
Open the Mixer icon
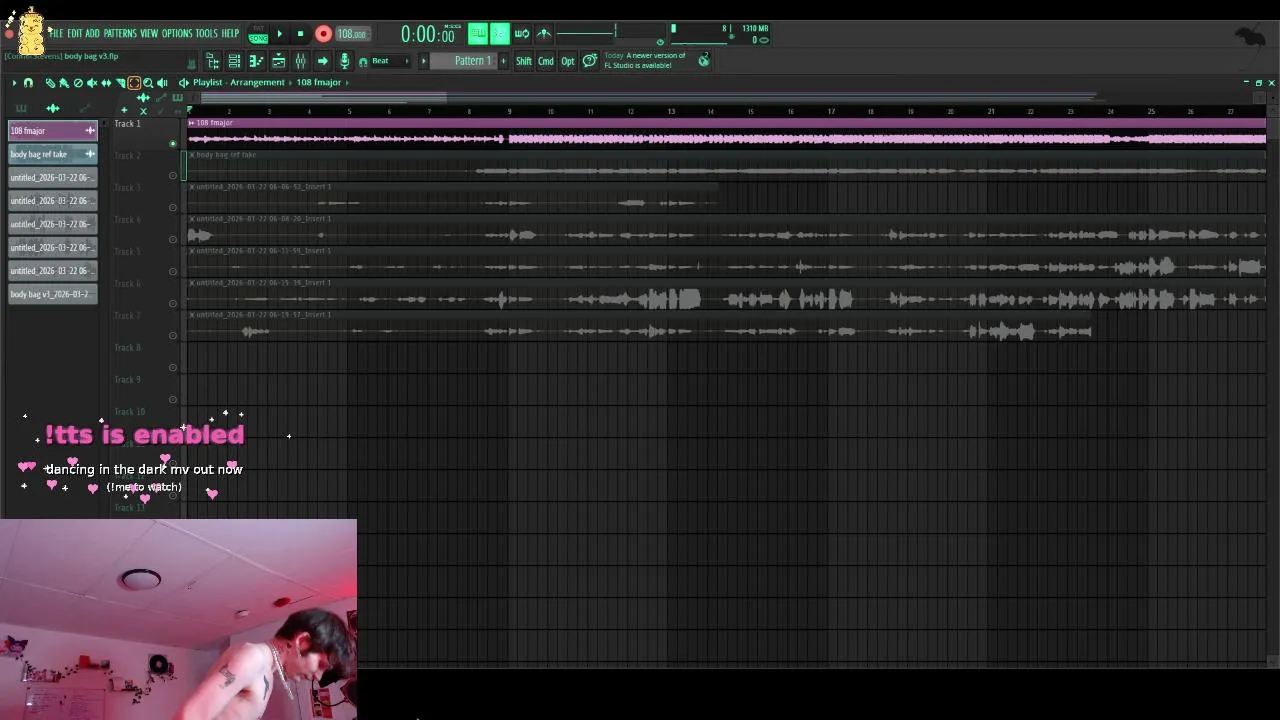coord(300,61)
